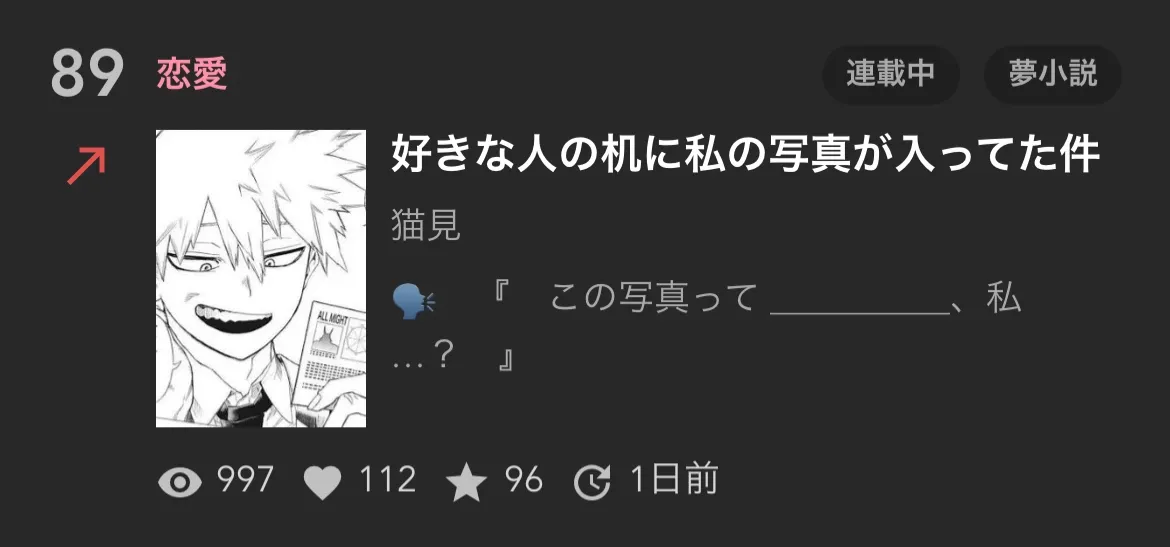Image resolution: width=1170 pixels, height=547 pixels.
Task: Click the description text この写真って
Action: pos(653,298)
